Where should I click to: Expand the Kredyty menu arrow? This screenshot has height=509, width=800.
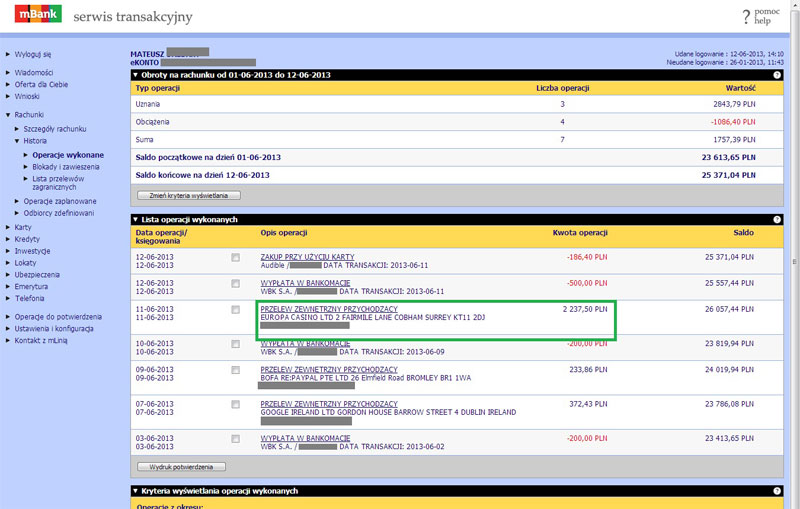[x=8, y=239]
